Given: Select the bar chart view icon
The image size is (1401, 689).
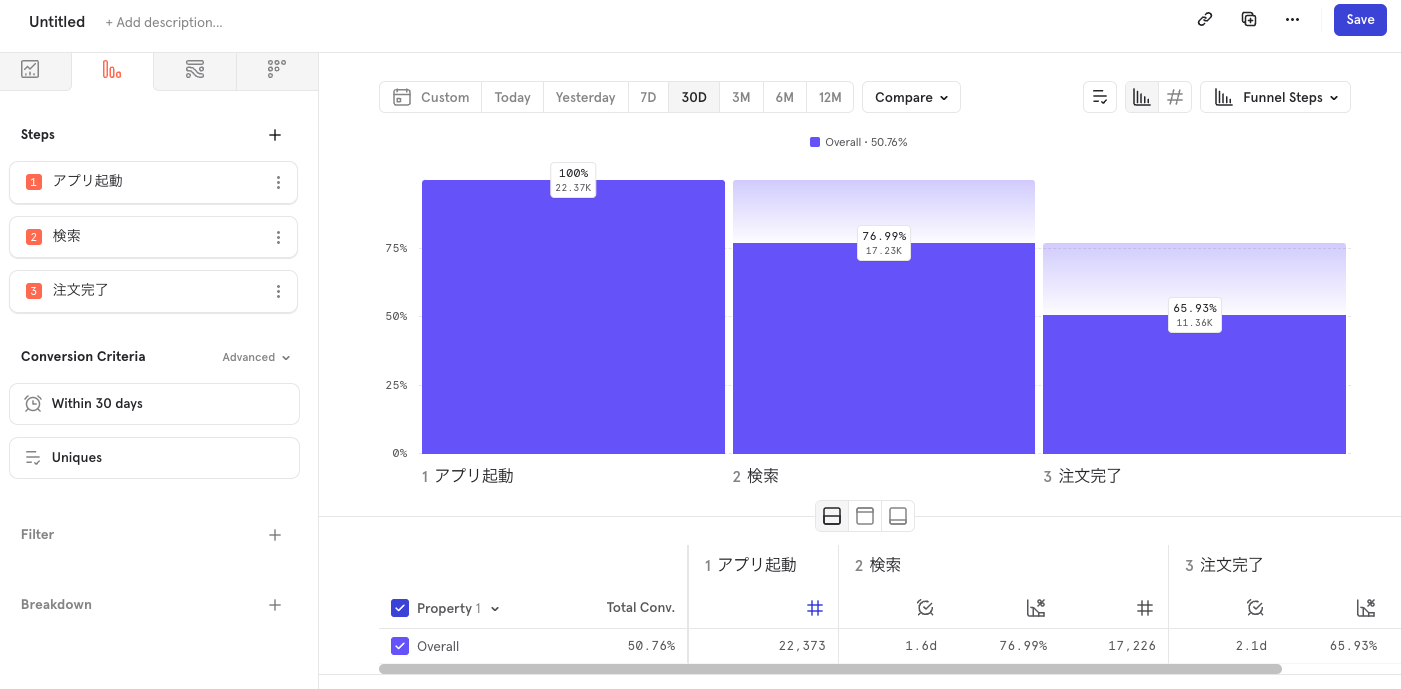Looking at the screenshot, I should pos(1141,96).
